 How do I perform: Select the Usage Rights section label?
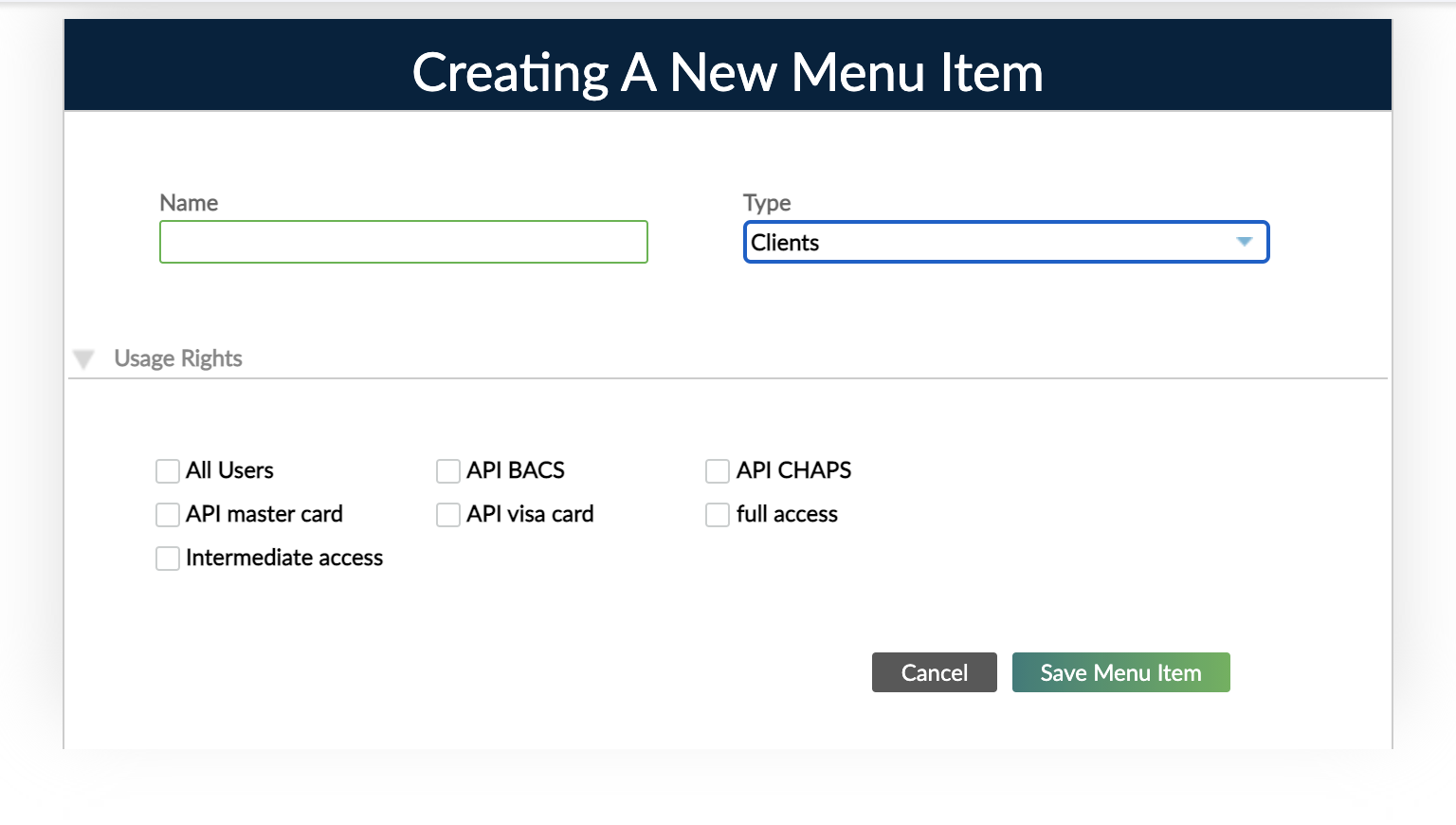click(177, 357)
